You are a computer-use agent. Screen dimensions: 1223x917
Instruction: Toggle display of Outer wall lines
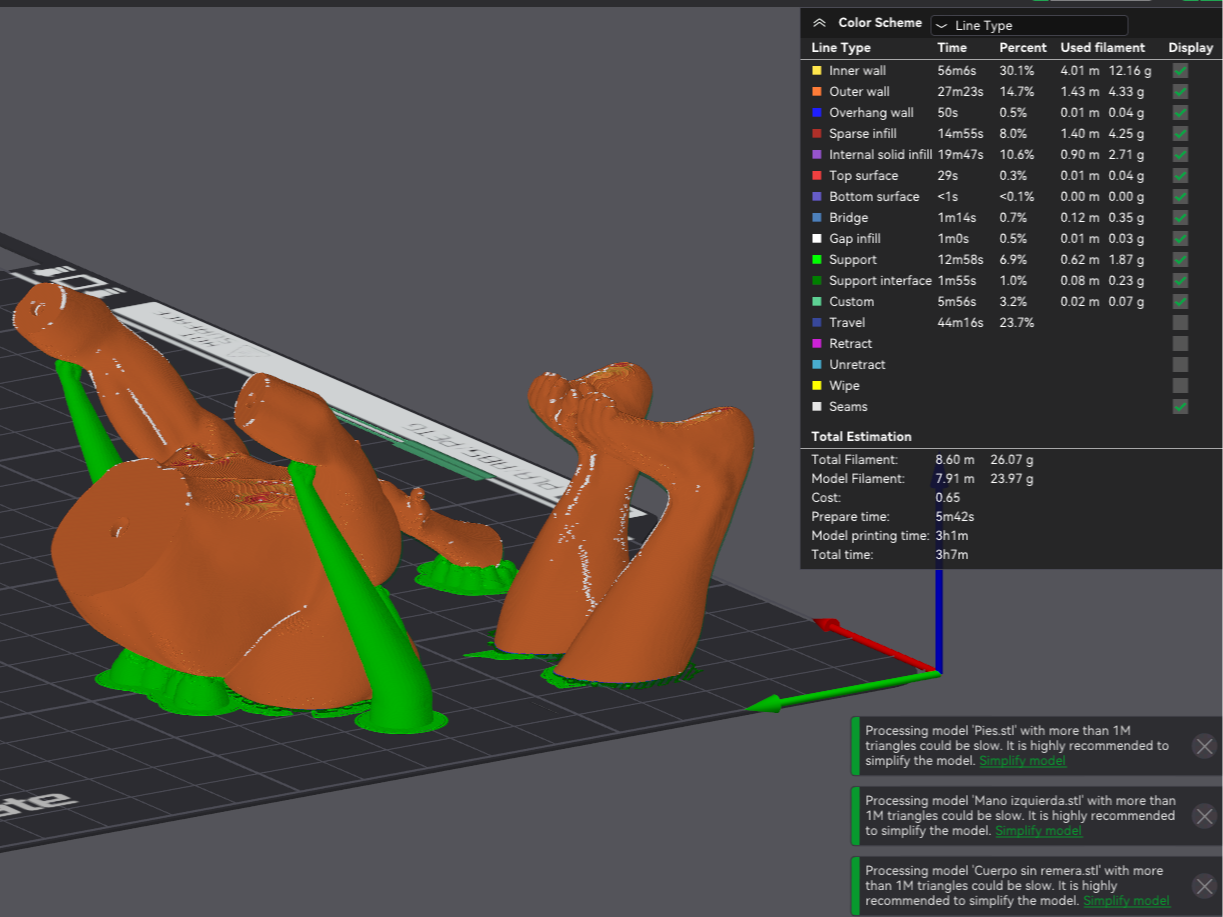coord(1181,91)
